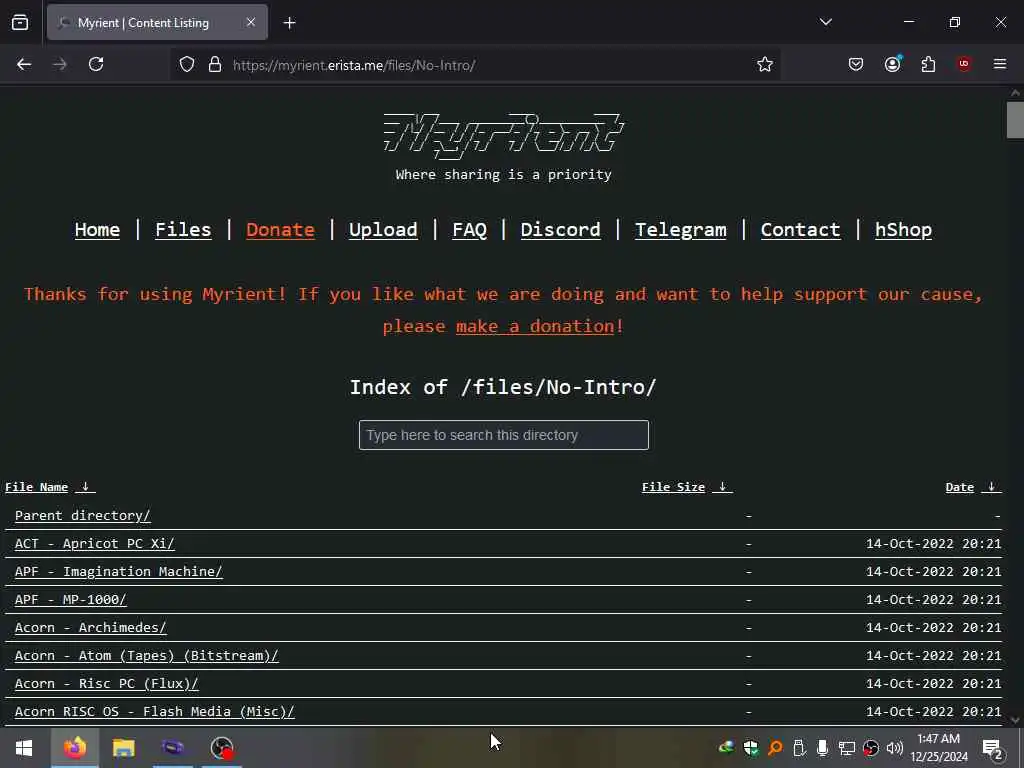
Task: Open the tracking protection shield icon
Action: click(x=187, y=65)
